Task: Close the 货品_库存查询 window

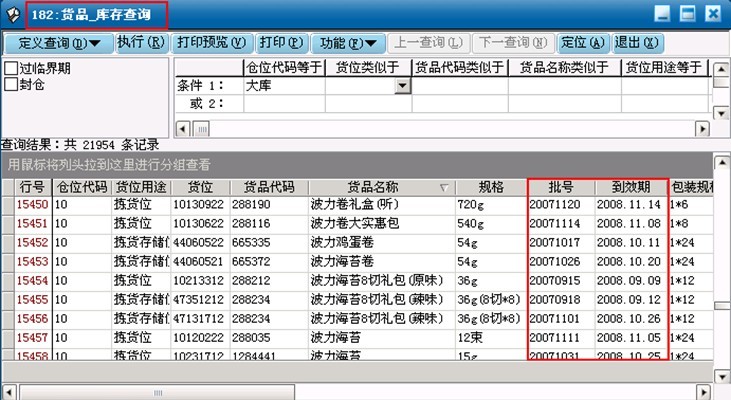Action: [x=711, y=14]
